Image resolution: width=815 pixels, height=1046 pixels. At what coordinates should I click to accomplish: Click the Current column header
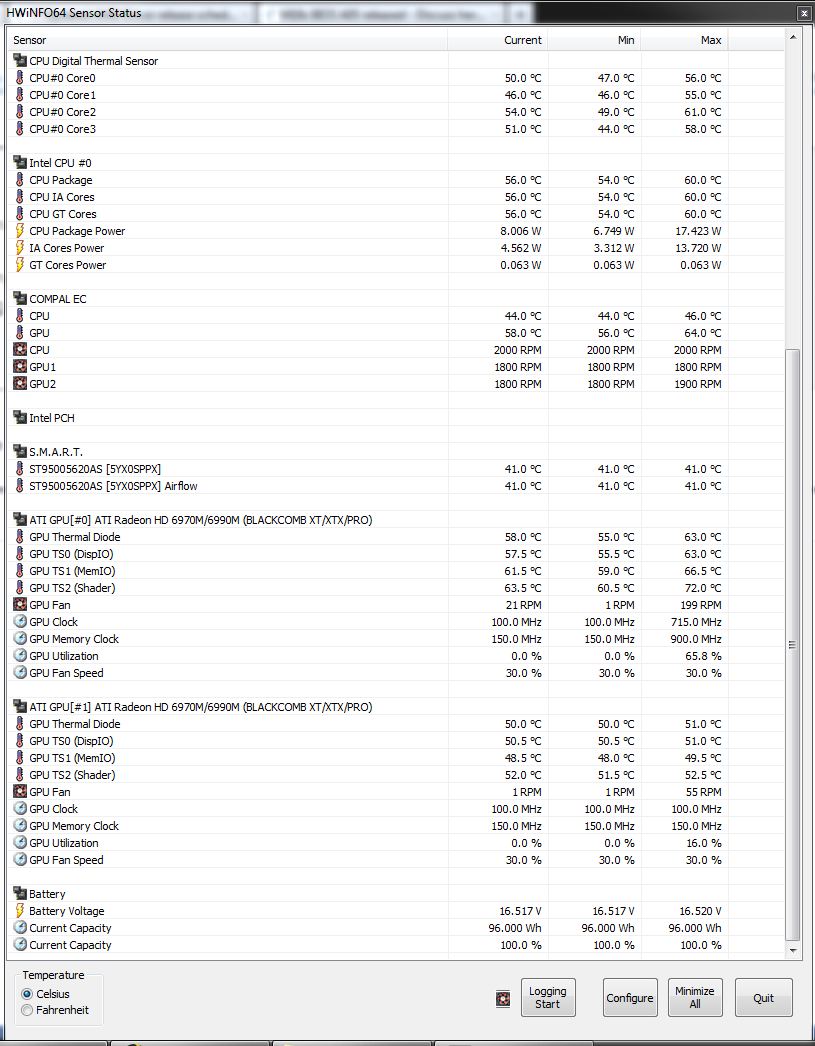(x=498, y=40)
